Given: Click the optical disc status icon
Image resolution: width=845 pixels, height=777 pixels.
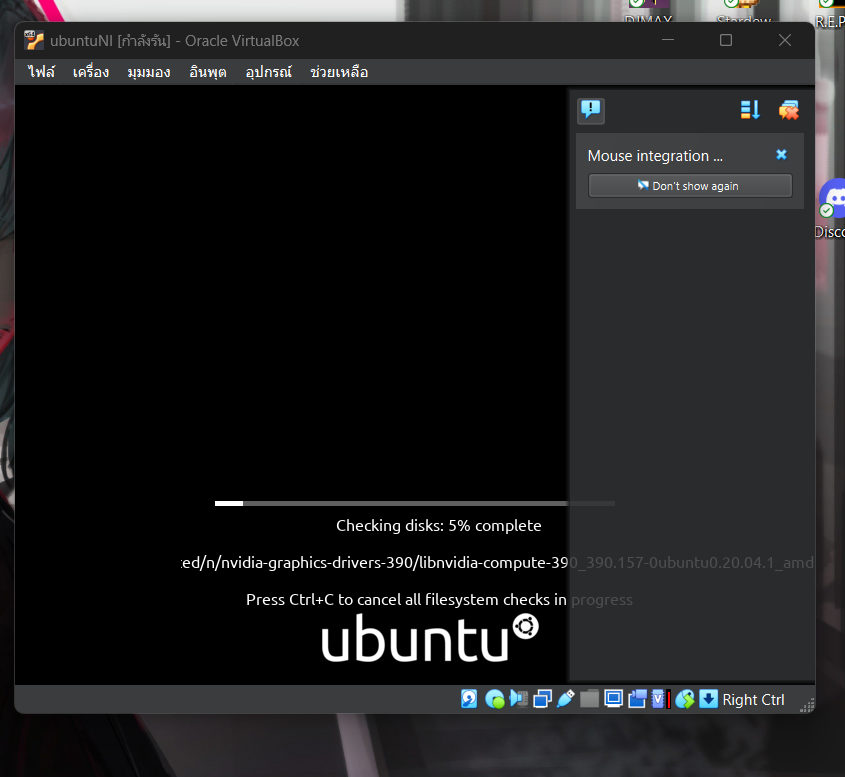Looking at the screenshot, I should click(x=494, y=699).
